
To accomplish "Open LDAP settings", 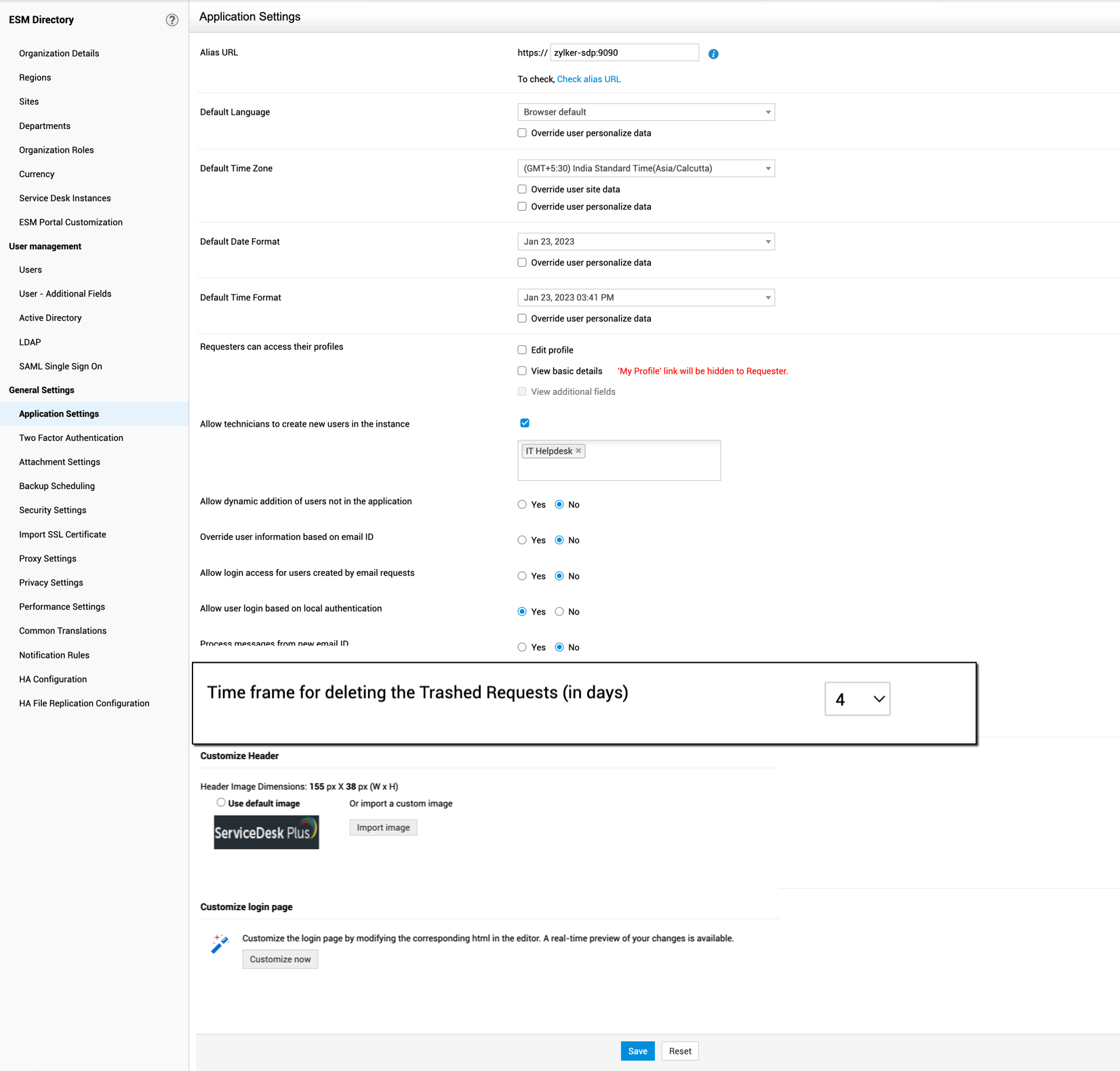I will (30, 343).
